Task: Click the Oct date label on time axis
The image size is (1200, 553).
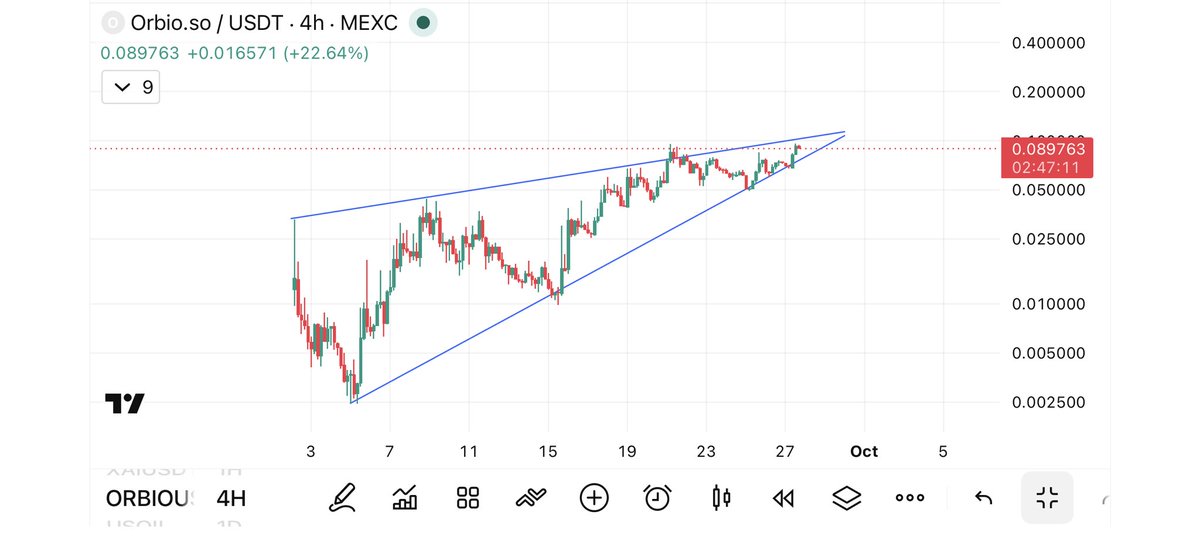Action: (x=864, y=451)
